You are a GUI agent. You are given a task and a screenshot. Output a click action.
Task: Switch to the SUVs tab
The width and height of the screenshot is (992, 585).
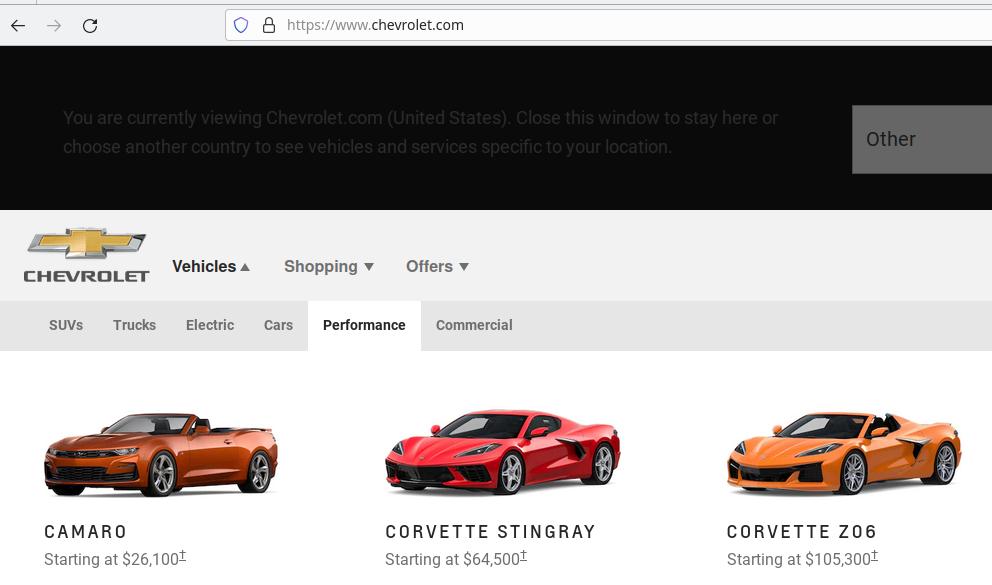click(x=66, y=325)
